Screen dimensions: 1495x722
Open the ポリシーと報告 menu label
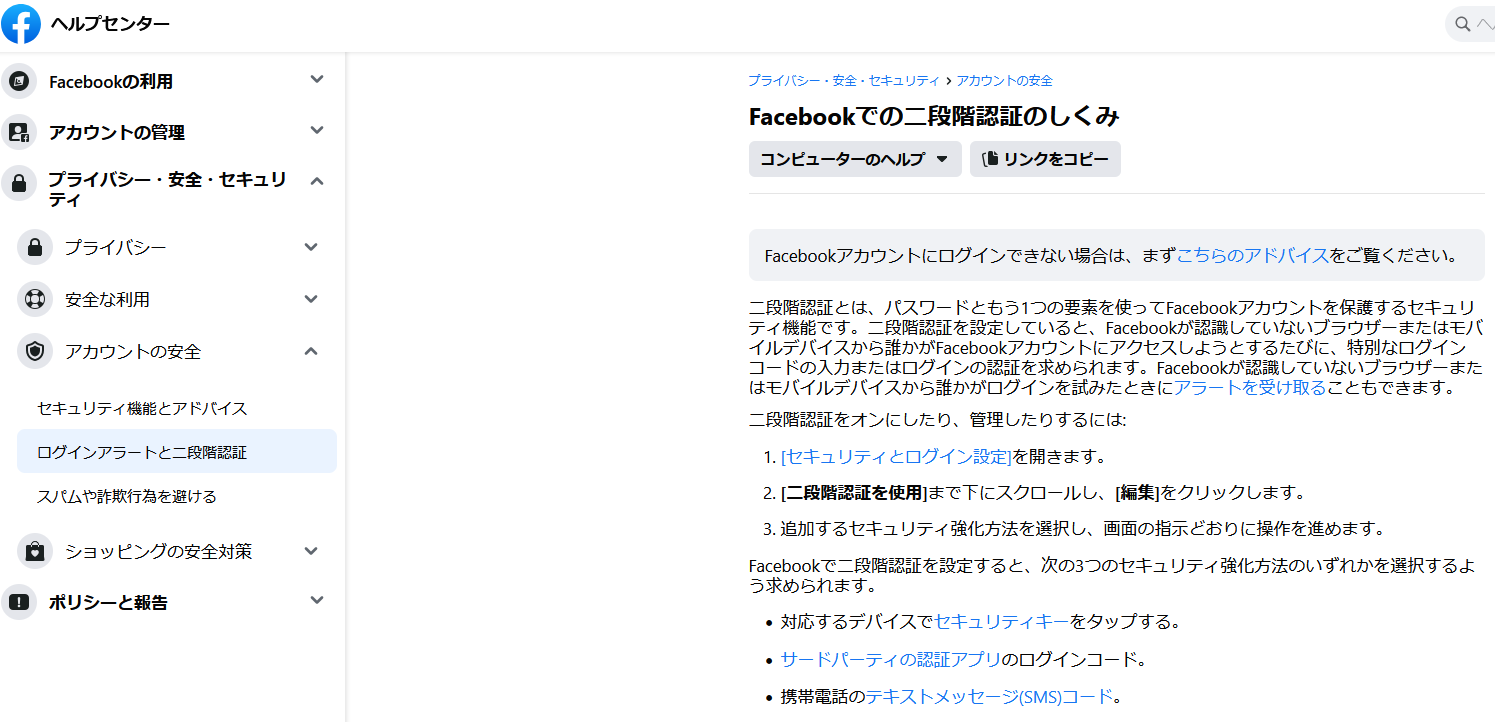point(108,603)
